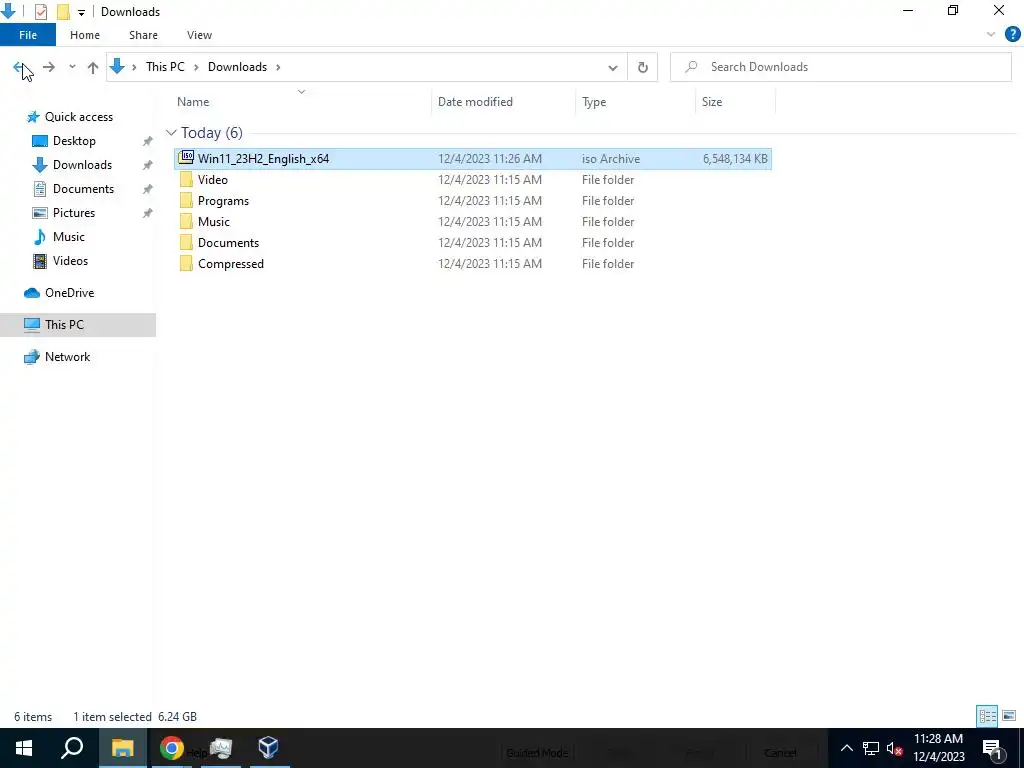Click File Explorer taskbar icon
Viewport: 1024px width, 768px height.
point(122,748)
